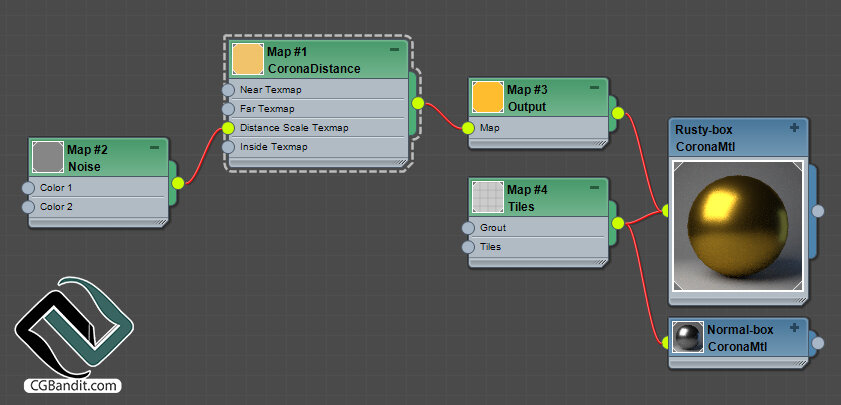
Task: Click the Rusty-box node resize grip
Action: click(800, 300)
